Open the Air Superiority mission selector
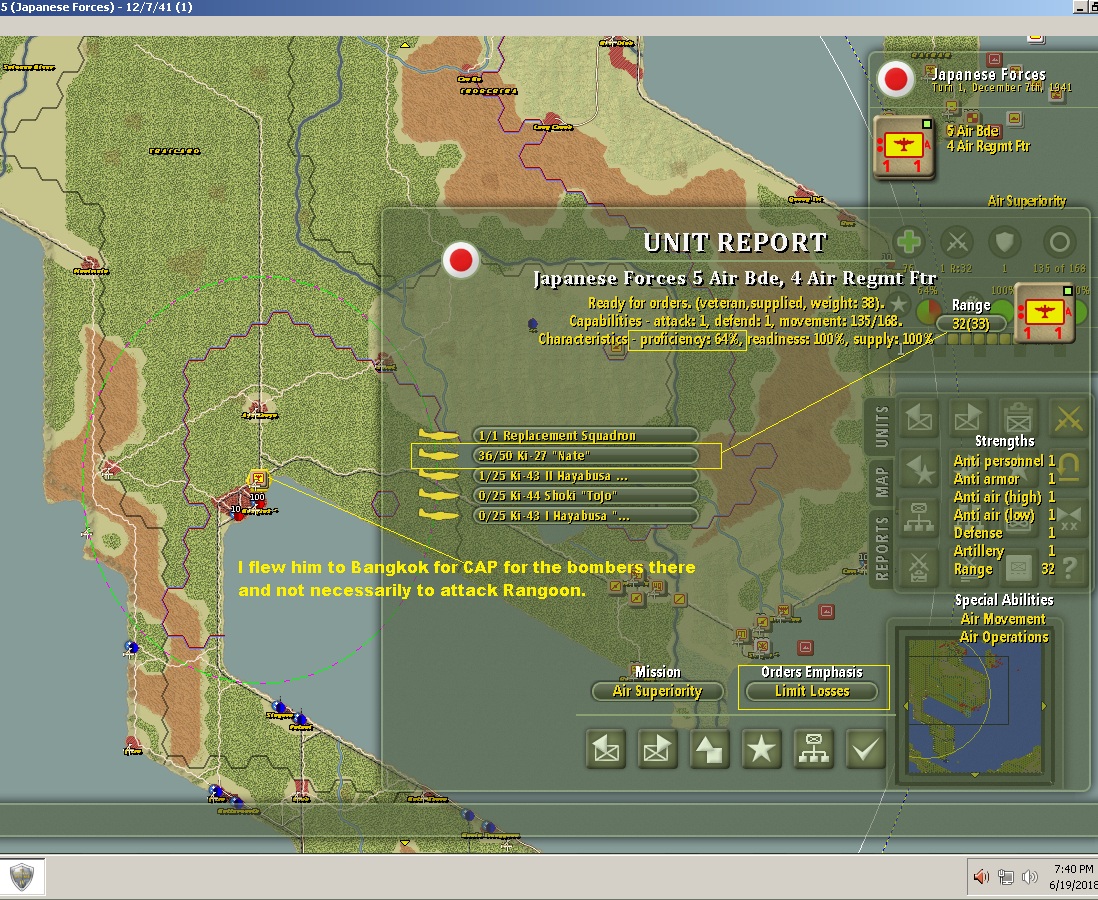1098x900 pixels. [657, 691]
